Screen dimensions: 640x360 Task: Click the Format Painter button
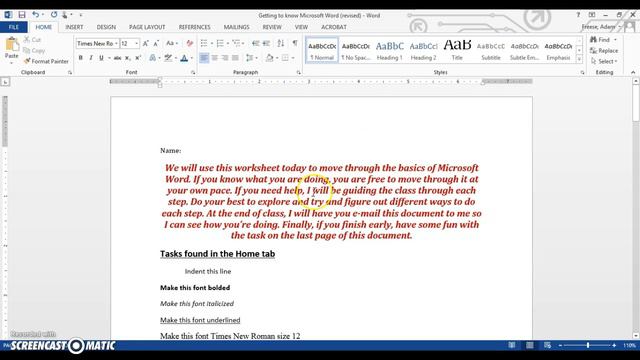click(46, 61)
